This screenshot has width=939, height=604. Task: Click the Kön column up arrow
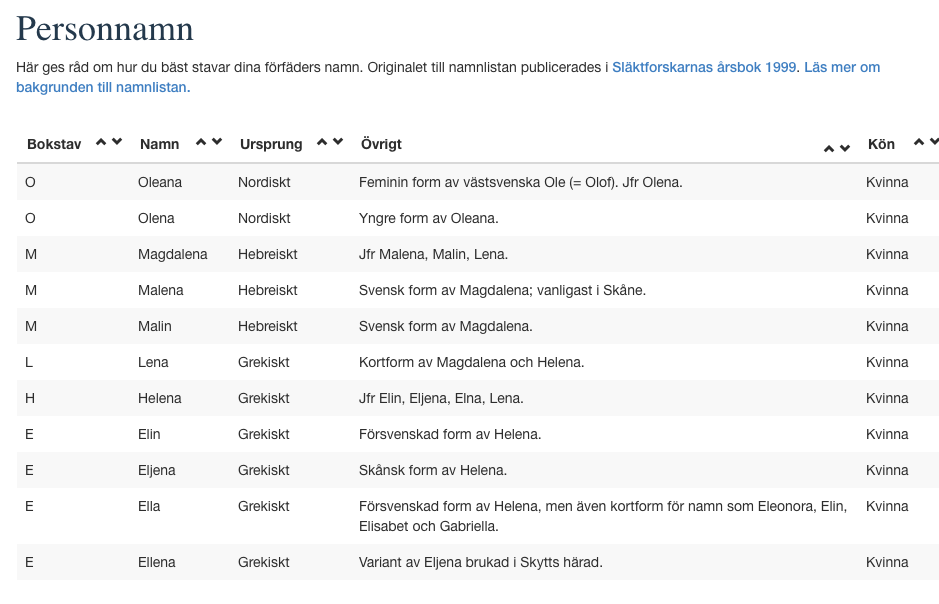[919, 142]
